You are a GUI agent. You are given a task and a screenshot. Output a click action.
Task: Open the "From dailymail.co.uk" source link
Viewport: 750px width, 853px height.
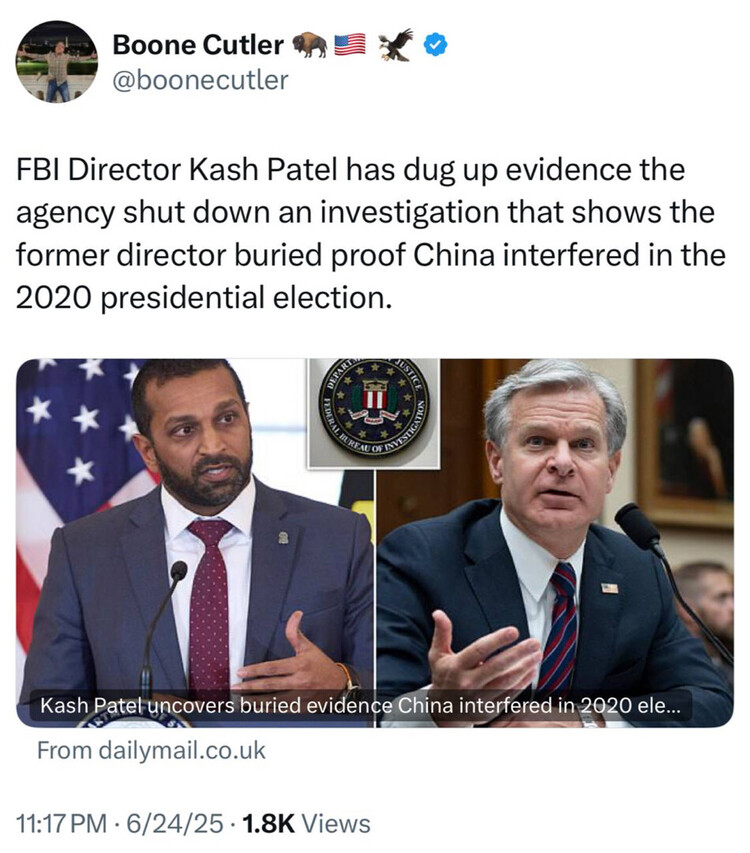click(x=151, y=750)
